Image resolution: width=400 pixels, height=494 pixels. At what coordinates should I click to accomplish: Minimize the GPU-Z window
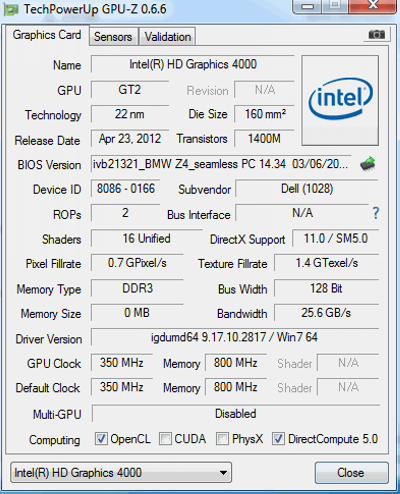(x=307, y=6)
